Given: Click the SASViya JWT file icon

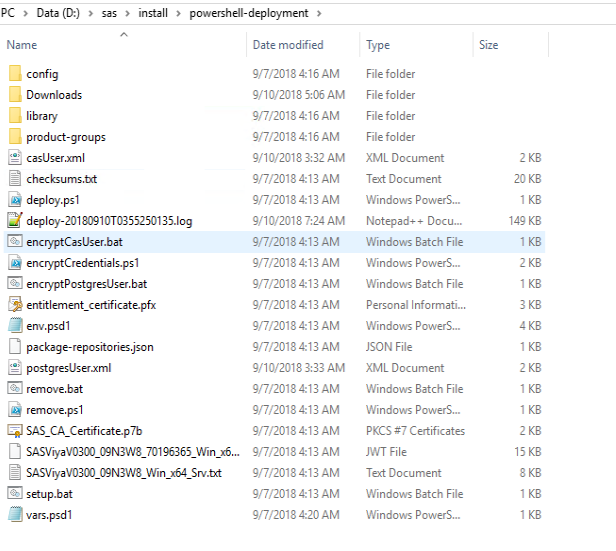Looking at the screenshot, I should click(15, 452).
